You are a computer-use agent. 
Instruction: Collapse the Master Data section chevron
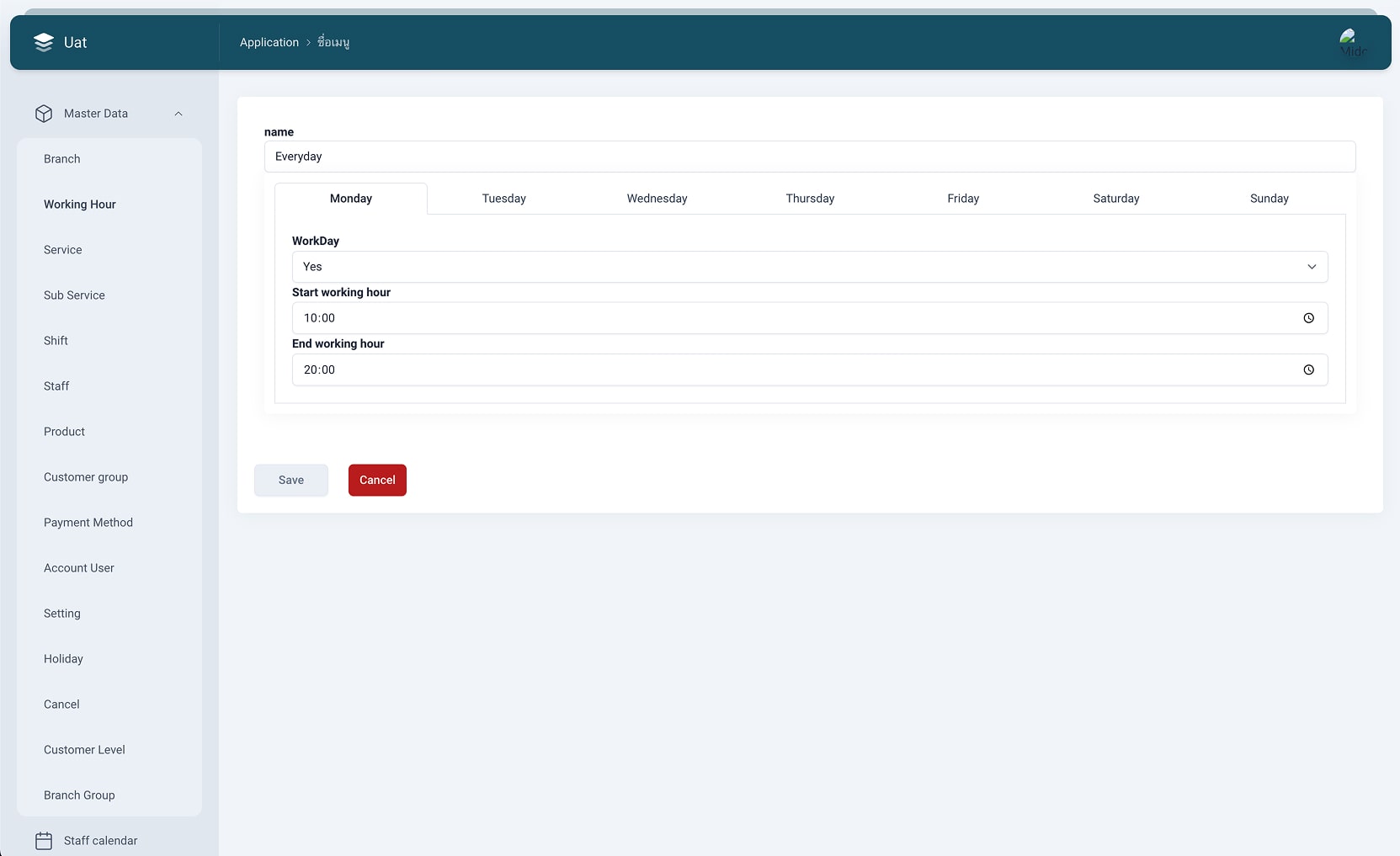[x=178, y=114]
